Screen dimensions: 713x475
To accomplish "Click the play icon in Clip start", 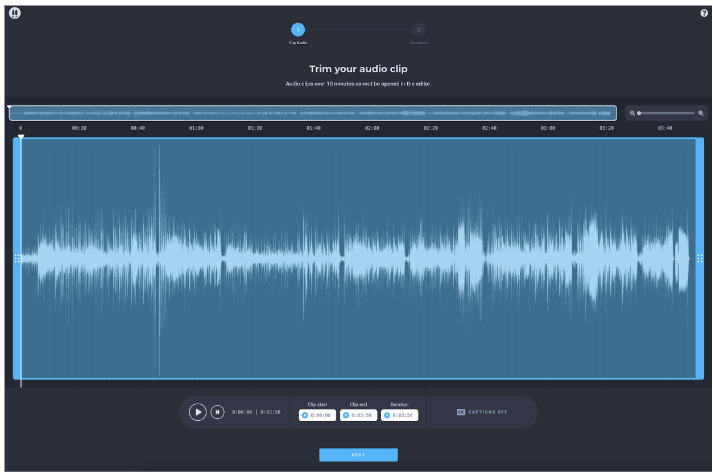I will pyautogui.click(x=305, y=415).
